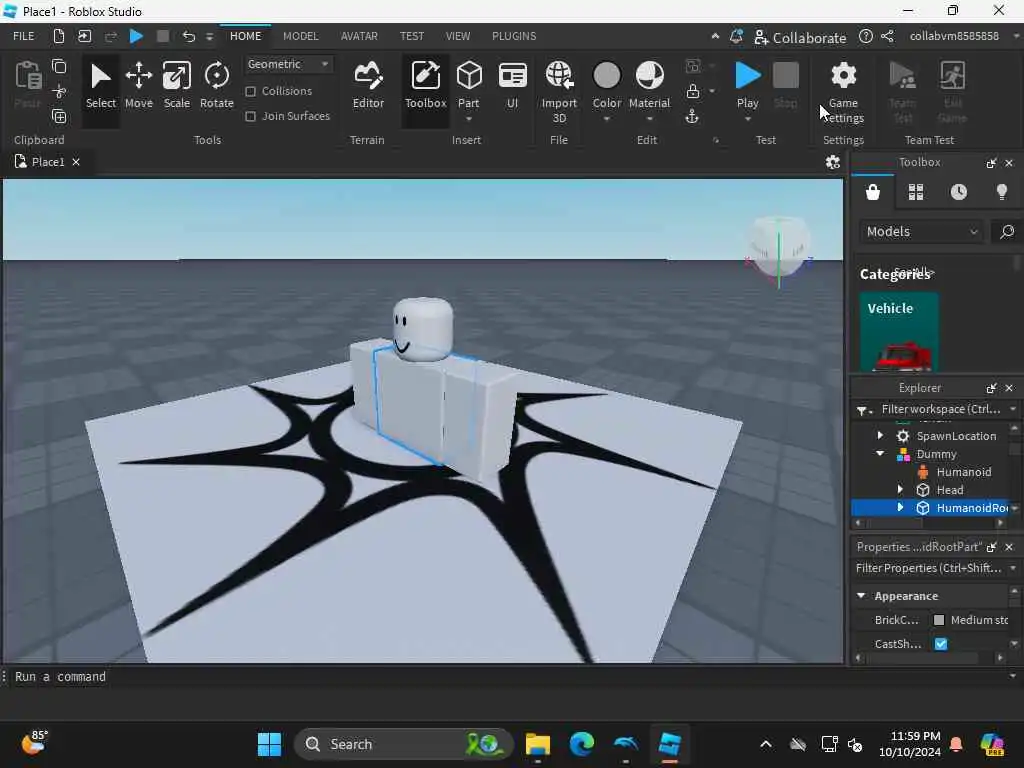Choose the Scale tool

[x=176, y=86]
